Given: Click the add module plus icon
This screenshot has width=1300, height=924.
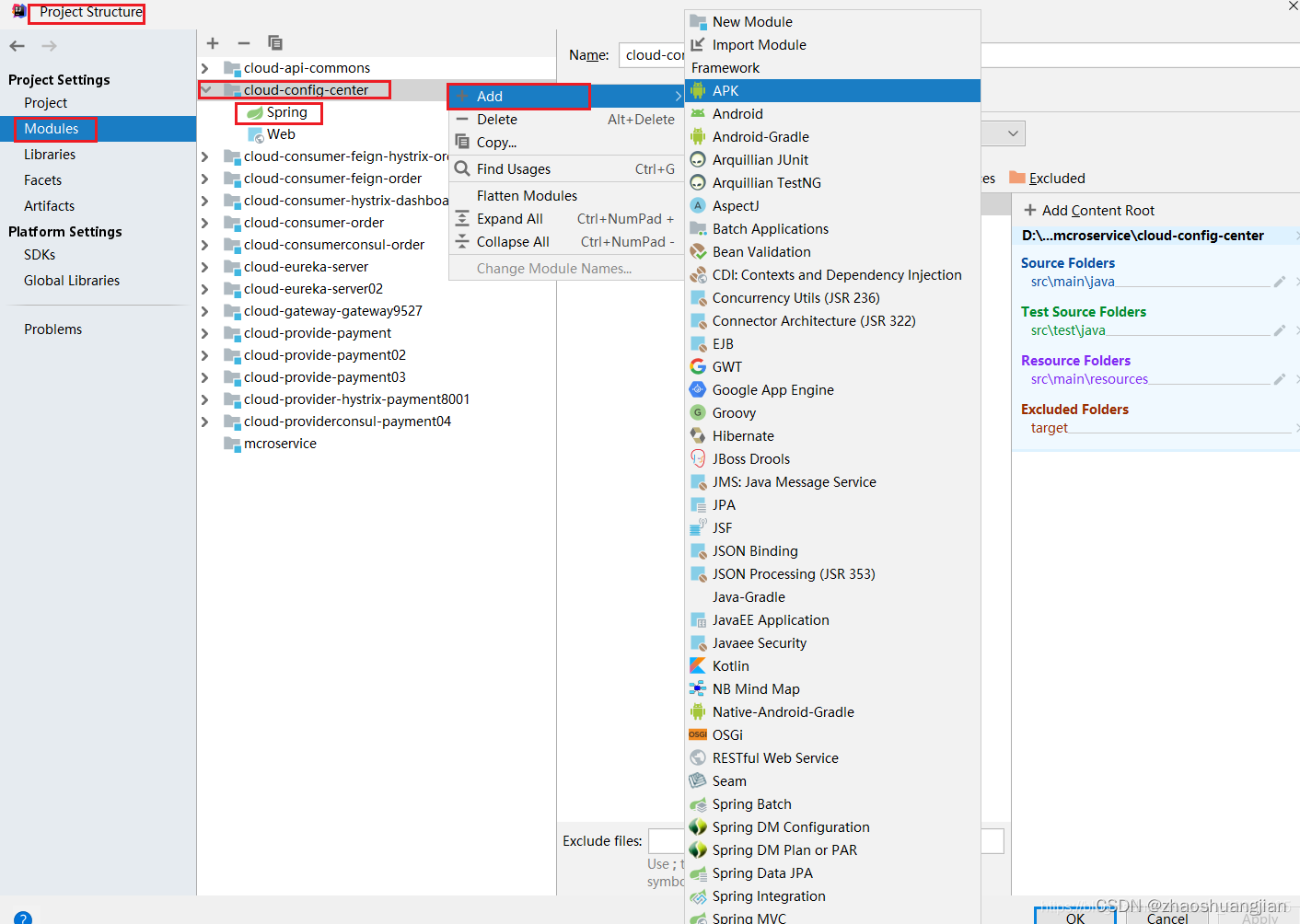Looking at the screenshot, I should 213,43.
